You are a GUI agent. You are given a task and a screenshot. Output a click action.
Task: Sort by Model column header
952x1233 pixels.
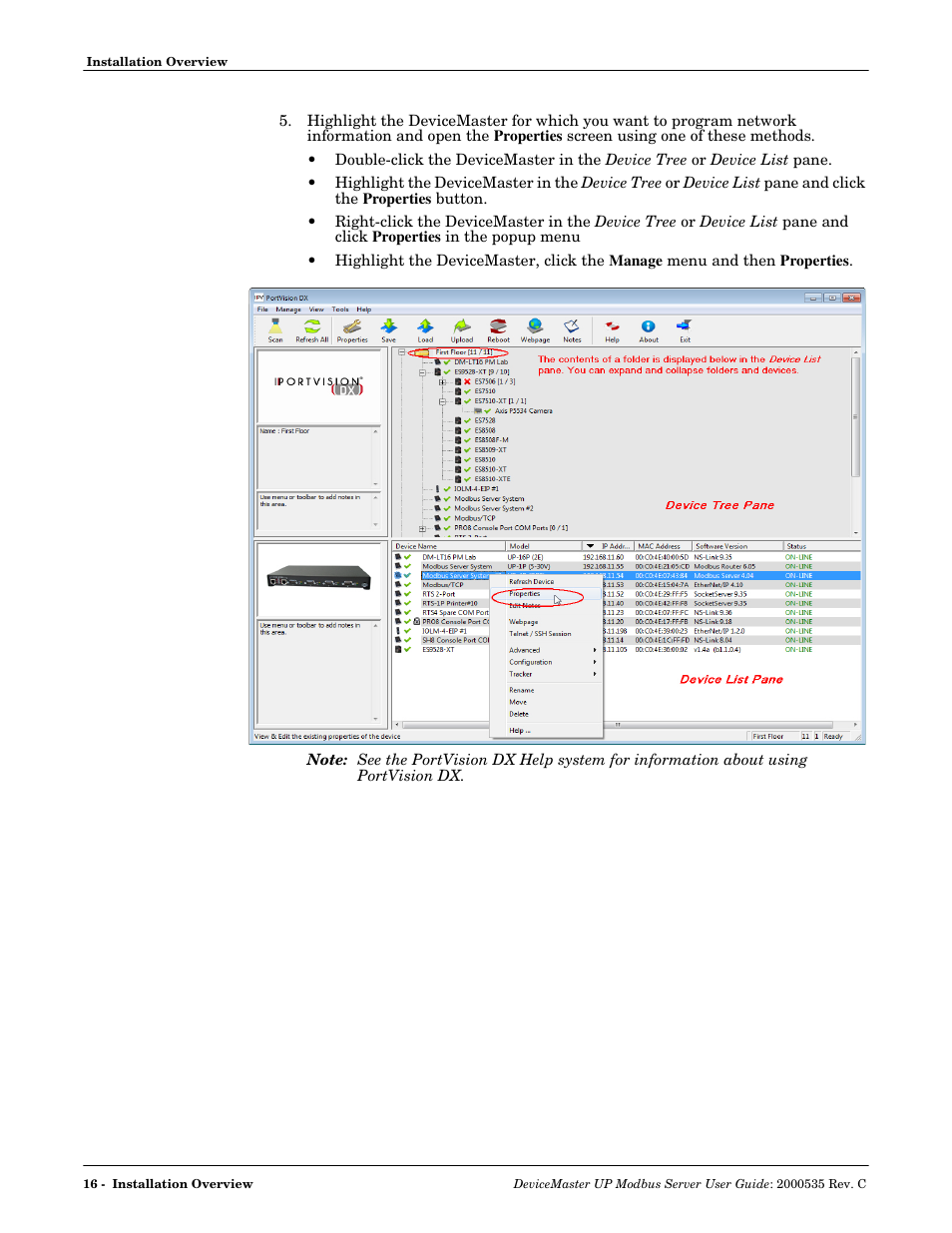[x=544, y=546]
